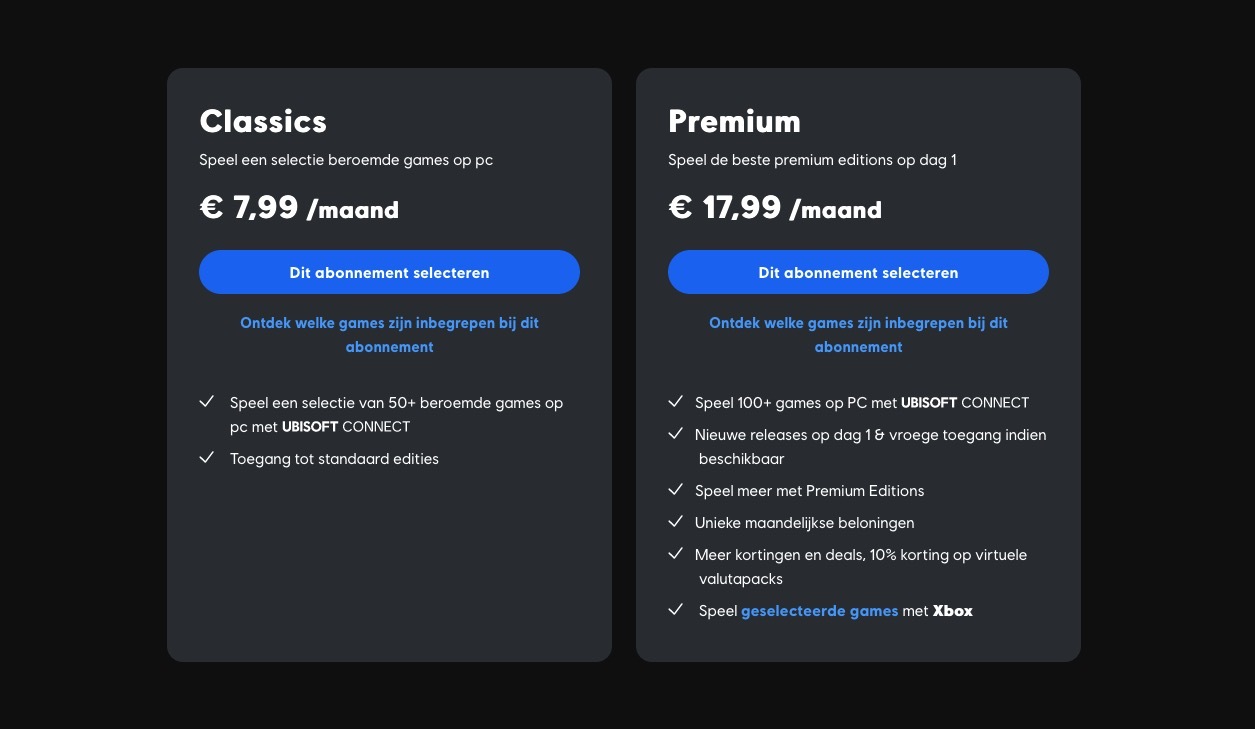Click checkmark beside 'Speel meer met Premium Editions'

point(676,490)
